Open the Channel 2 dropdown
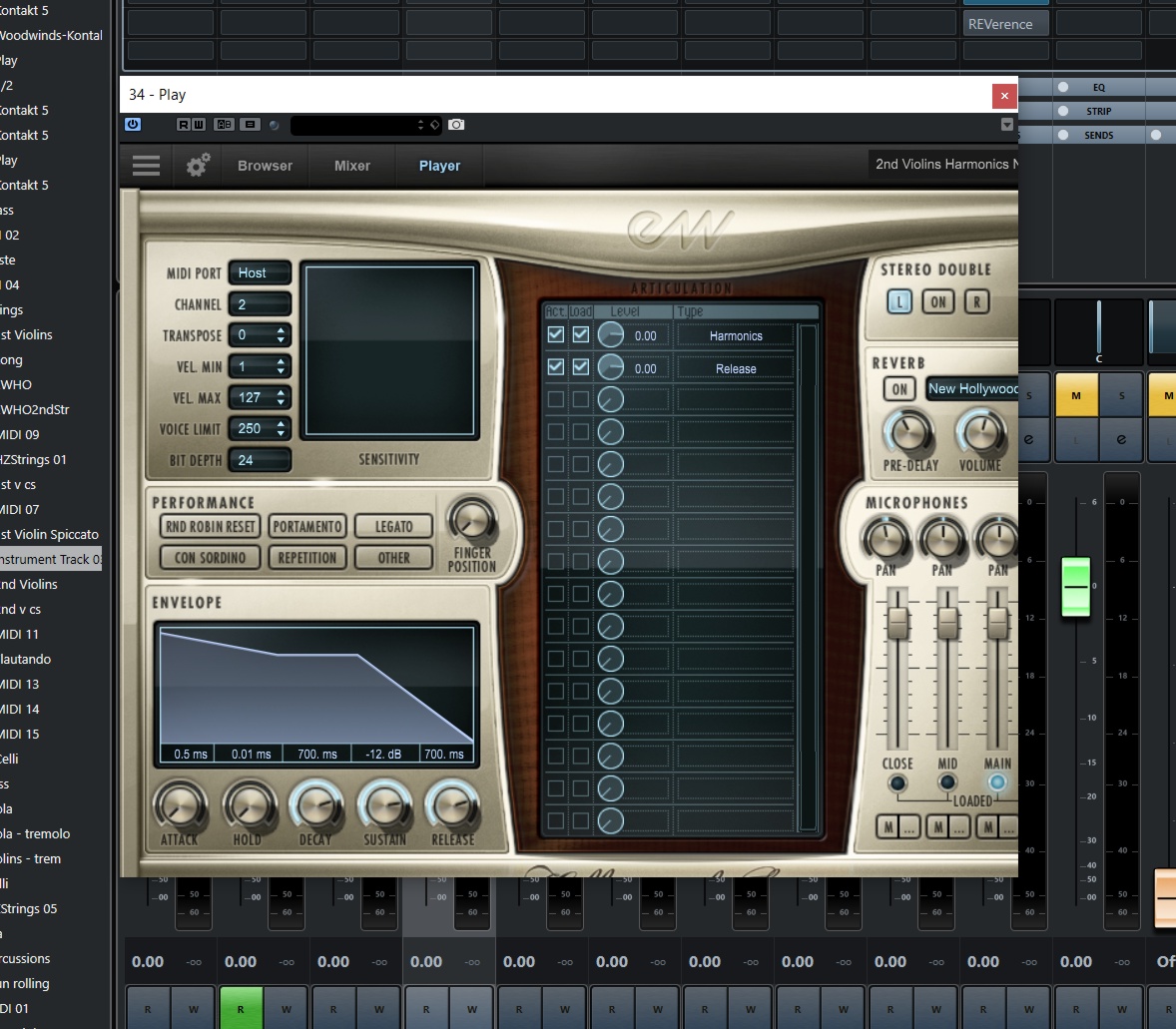Viewport: 1176px width, 1029px height. point(260,304)
